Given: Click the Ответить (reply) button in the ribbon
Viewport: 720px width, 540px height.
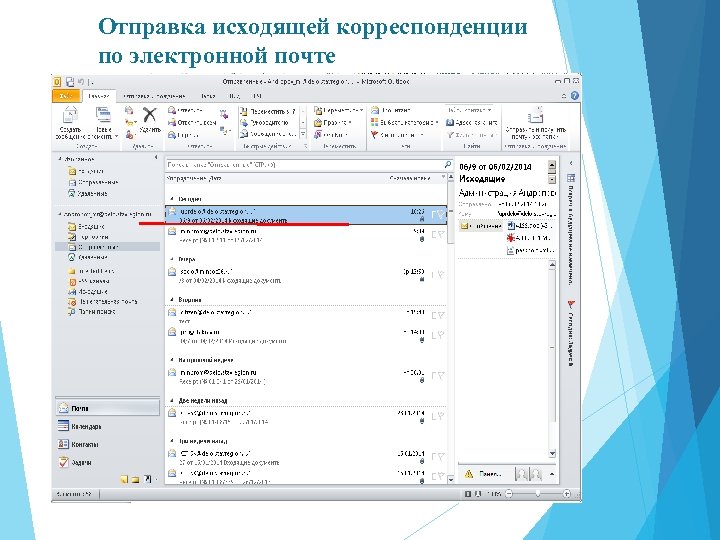Looking at the screenshot, I should (186, 110).
